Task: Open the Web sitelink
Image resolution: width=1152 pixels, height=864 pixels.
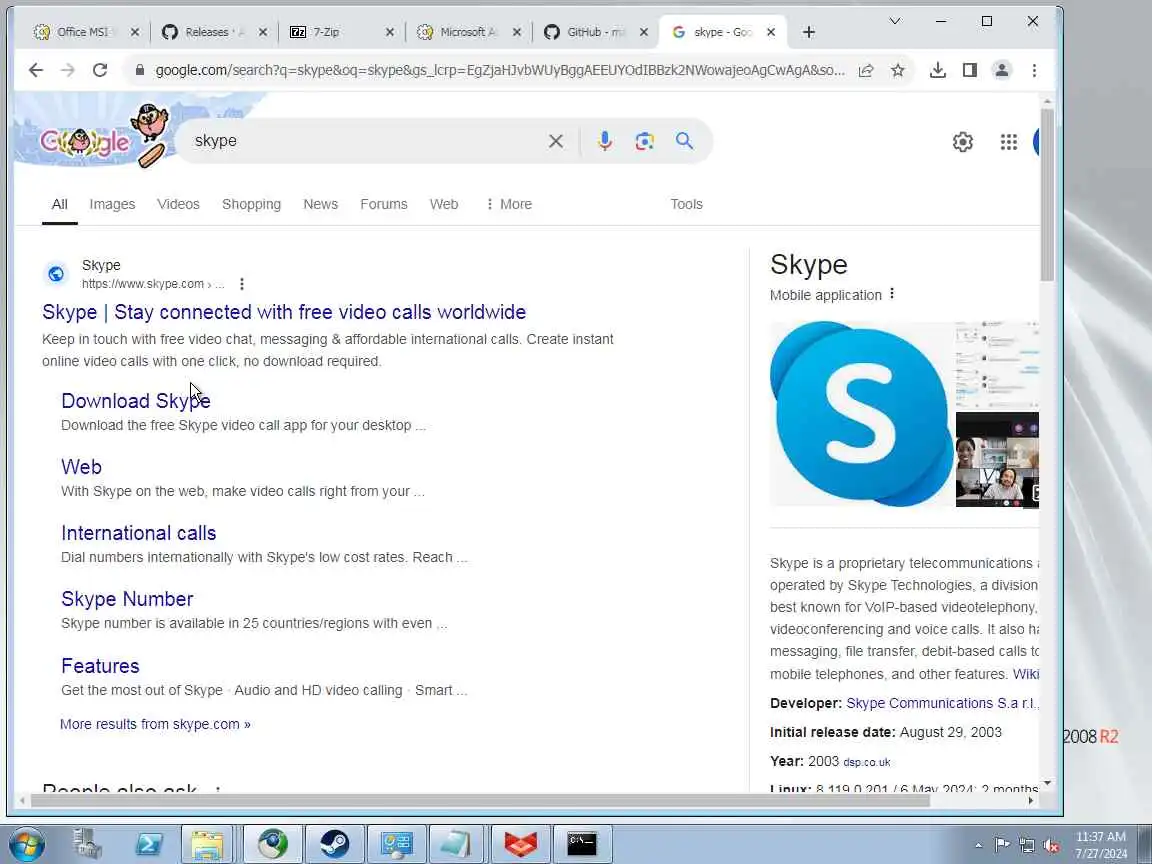Action: point(82,467)
